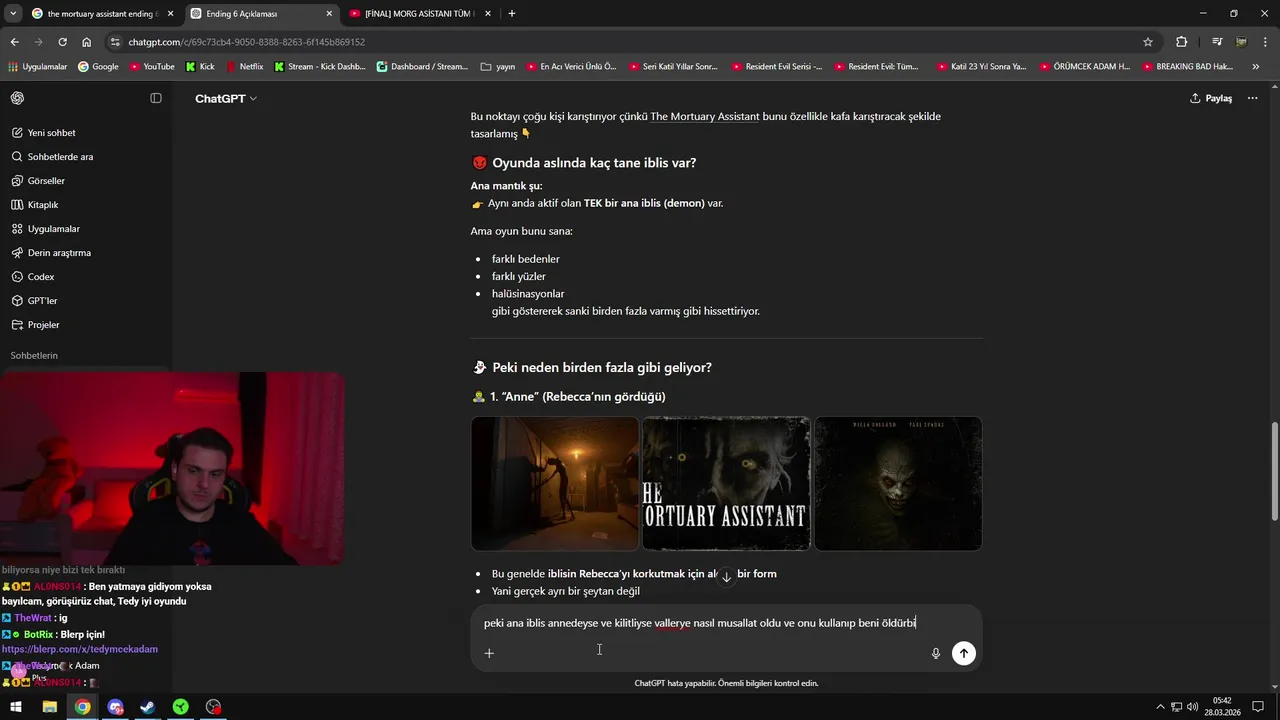
Task: Open Discord from the taskbar
Action: click(115, 707)
